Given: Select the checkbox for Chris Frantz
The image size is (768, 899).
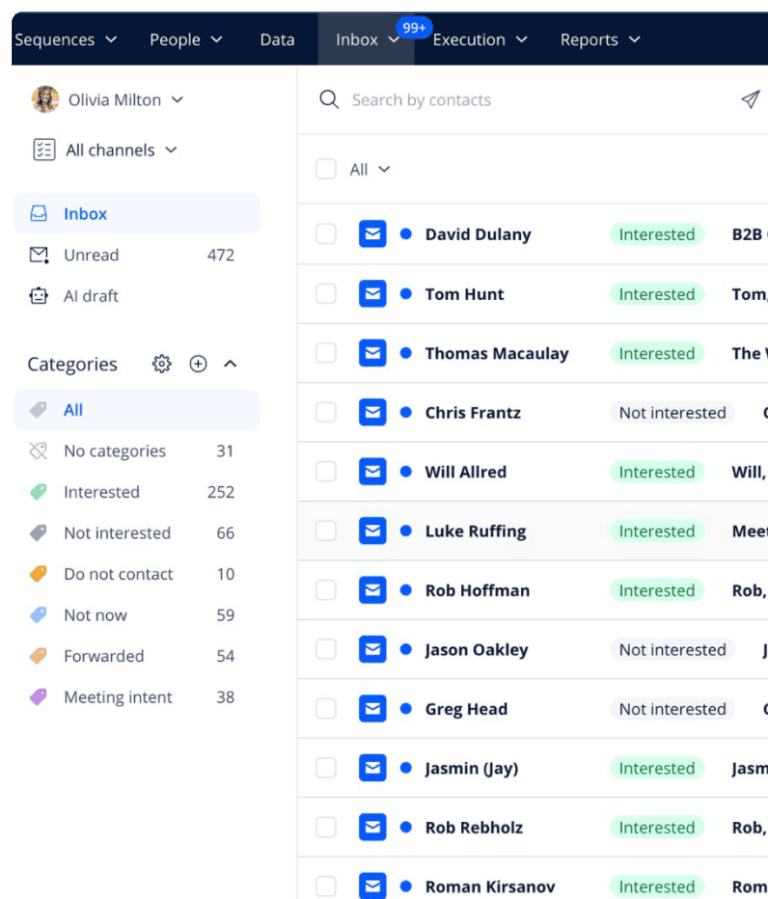Looking at the screenshot, I should (326, 412).
